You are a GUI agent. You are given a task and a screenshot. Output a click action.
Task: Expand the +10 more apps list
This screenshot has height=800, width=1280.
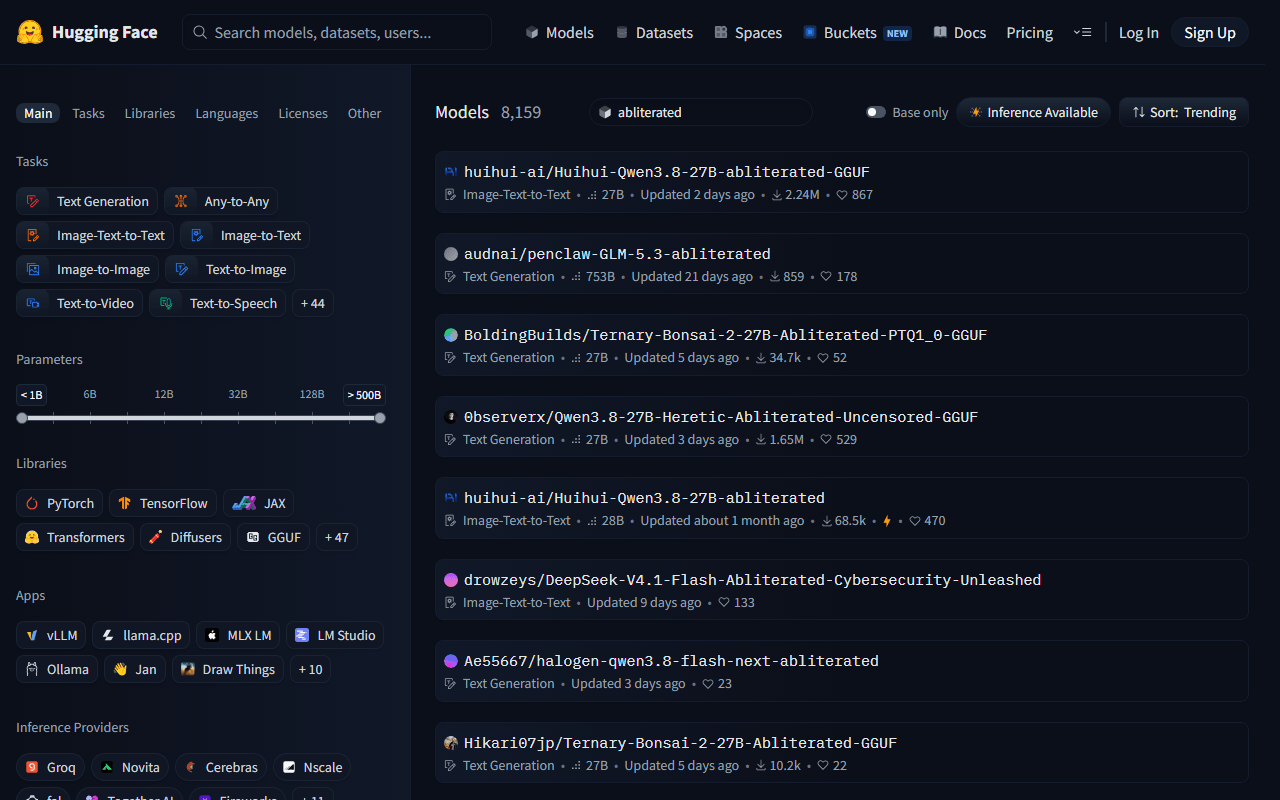tap(310, 669)
